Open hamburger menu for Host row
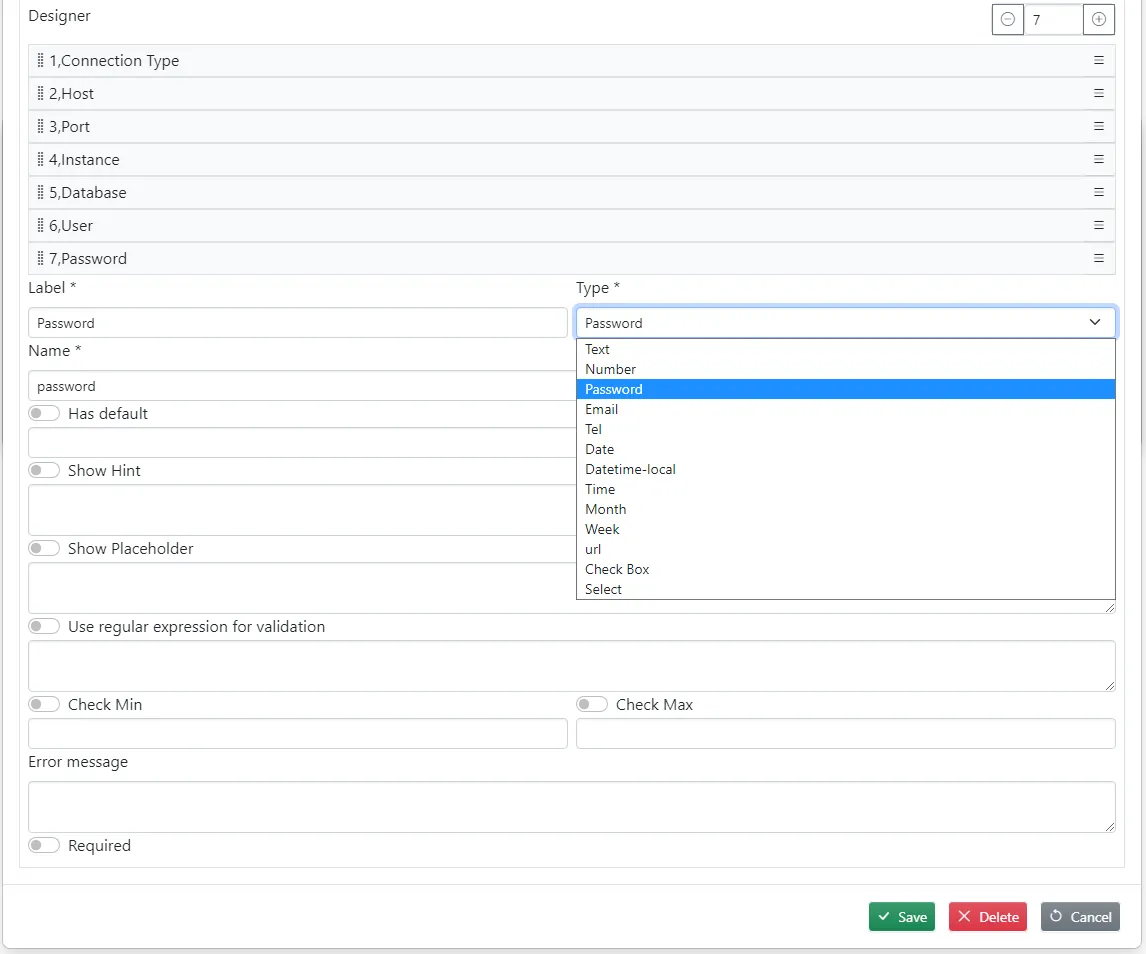 1098,94
